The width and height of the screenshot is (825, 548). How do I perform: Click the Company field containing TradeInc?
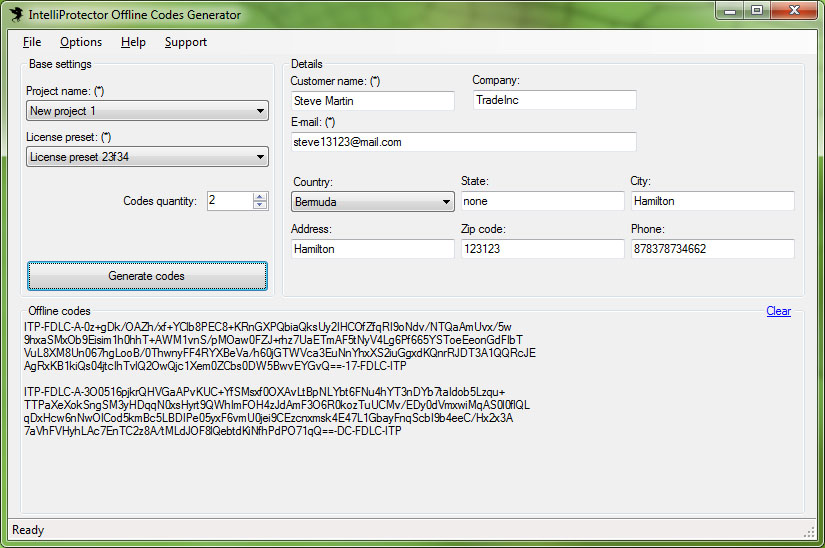coord(555,100)
